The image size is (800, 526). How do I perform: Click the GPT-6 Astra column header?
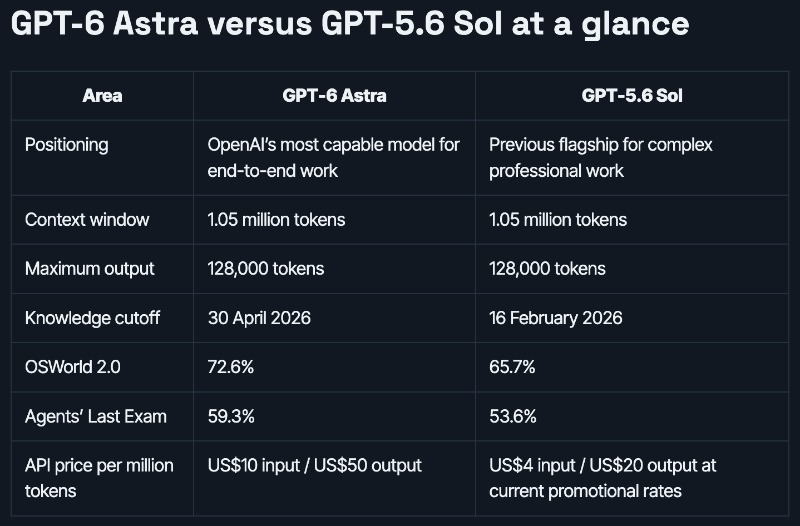click(334, 95)
